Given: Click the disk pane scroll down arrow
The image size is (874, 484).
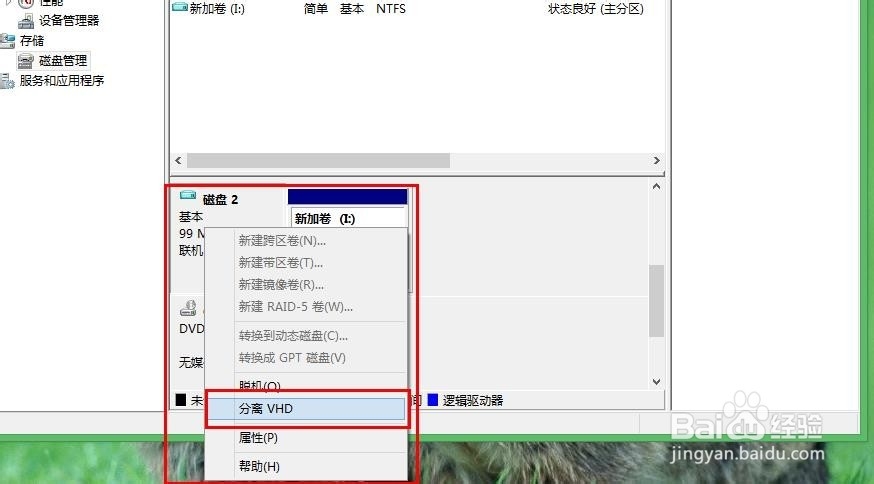Looking at the screenshot, I should click(657, 382).
